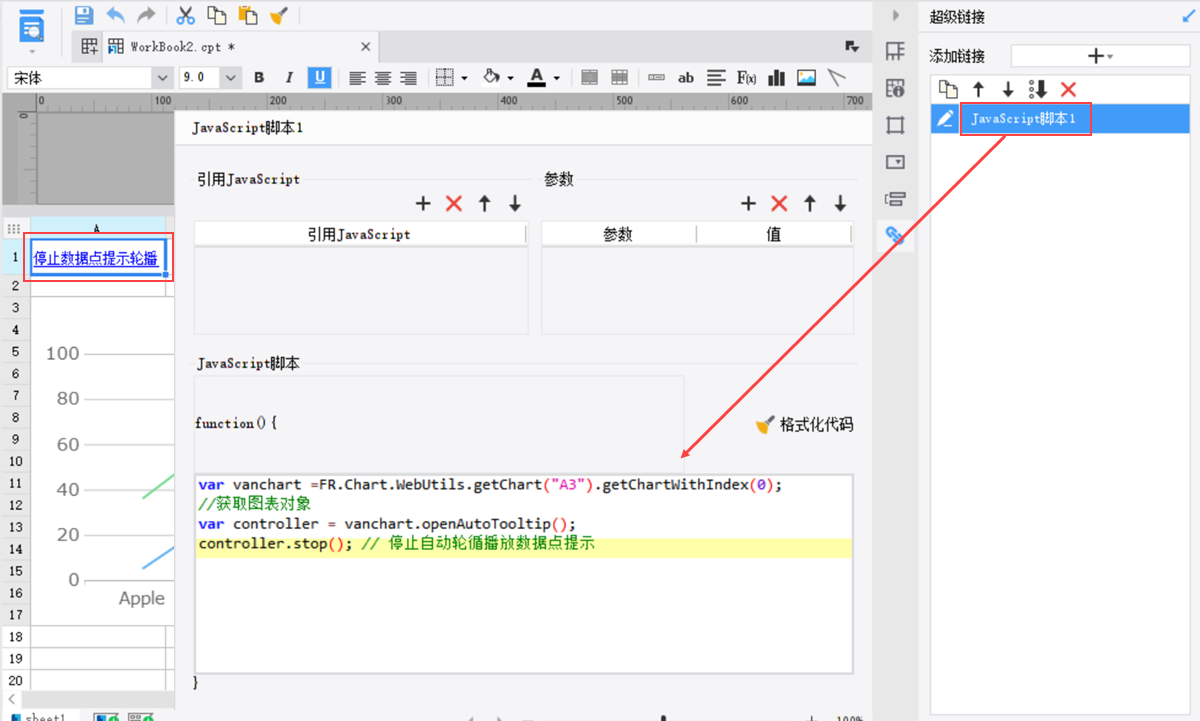The width and height of the screenshot is (1200, 721).
Task: Activate the format painter brush
Action: click(x=279, y=15)
